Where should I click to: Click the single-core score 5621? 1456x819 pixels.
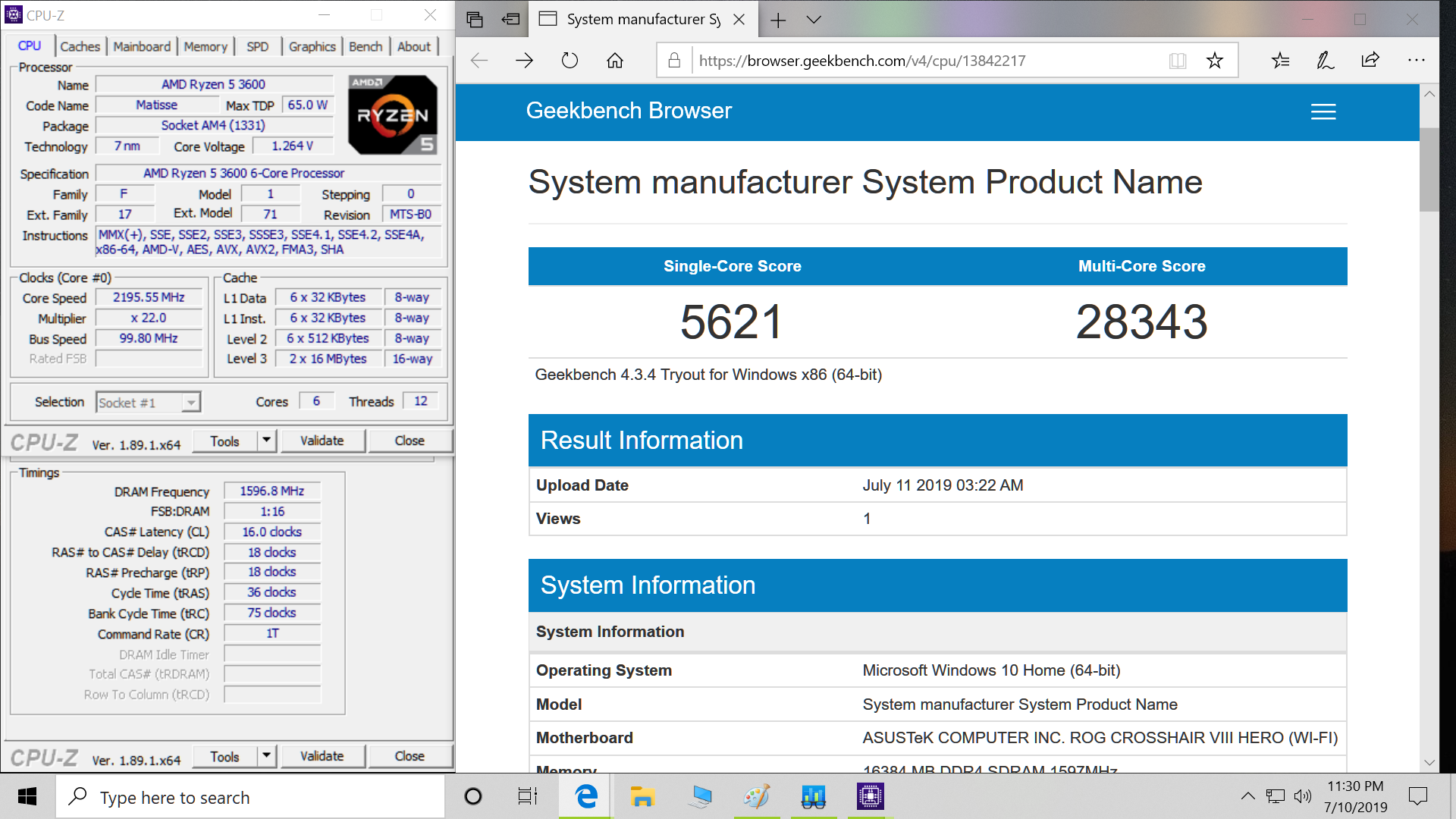(732, 322)
